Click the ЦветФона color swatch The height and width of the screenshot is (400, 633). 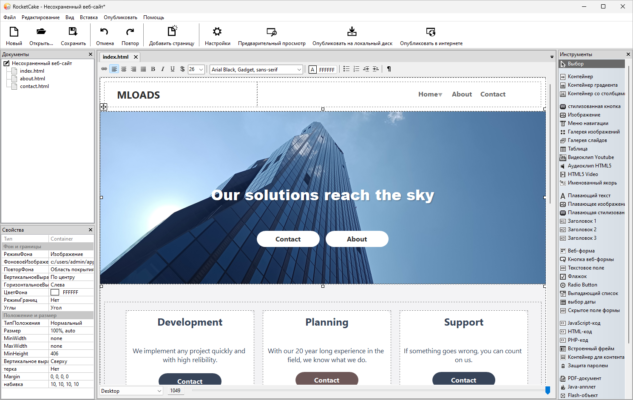tap(55, 292)
